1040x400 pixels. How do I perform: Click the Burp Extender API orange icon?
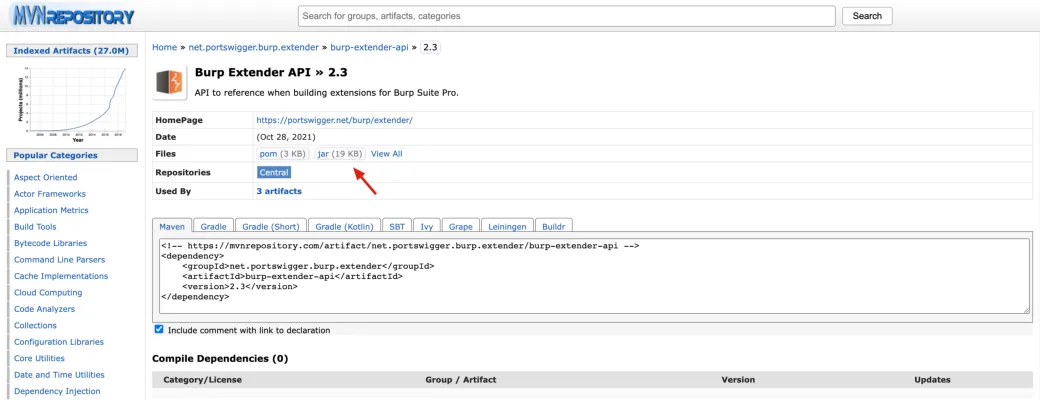tap(169, 82)
